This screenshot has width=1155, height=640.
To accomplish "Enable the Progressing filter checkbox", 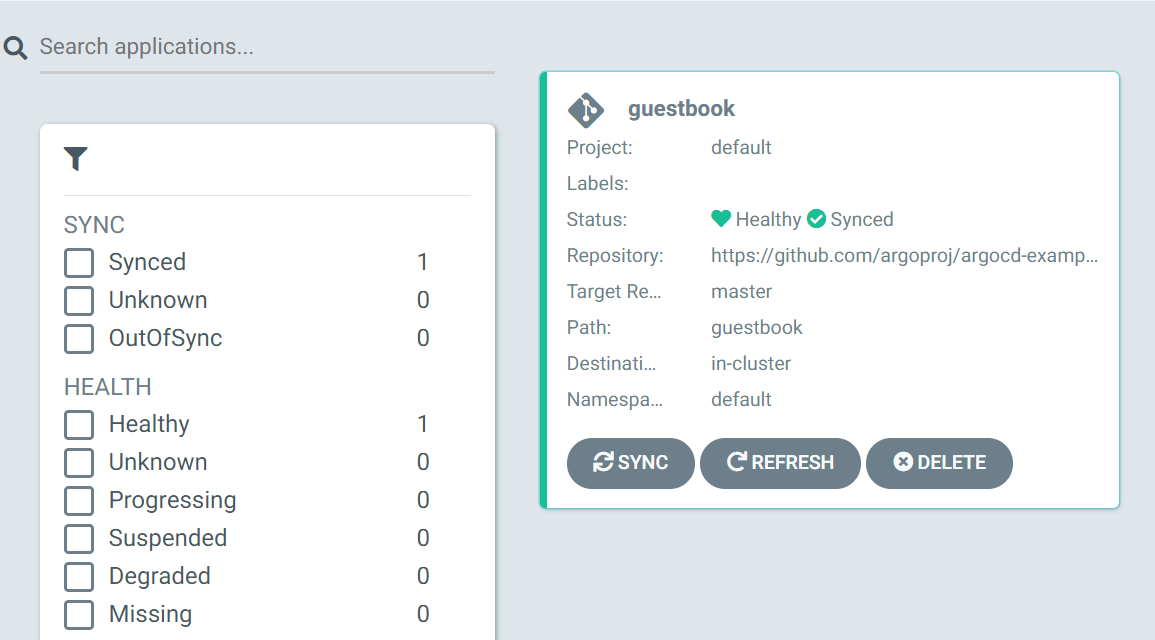I will pyautogui.click(x=79, y=501).
